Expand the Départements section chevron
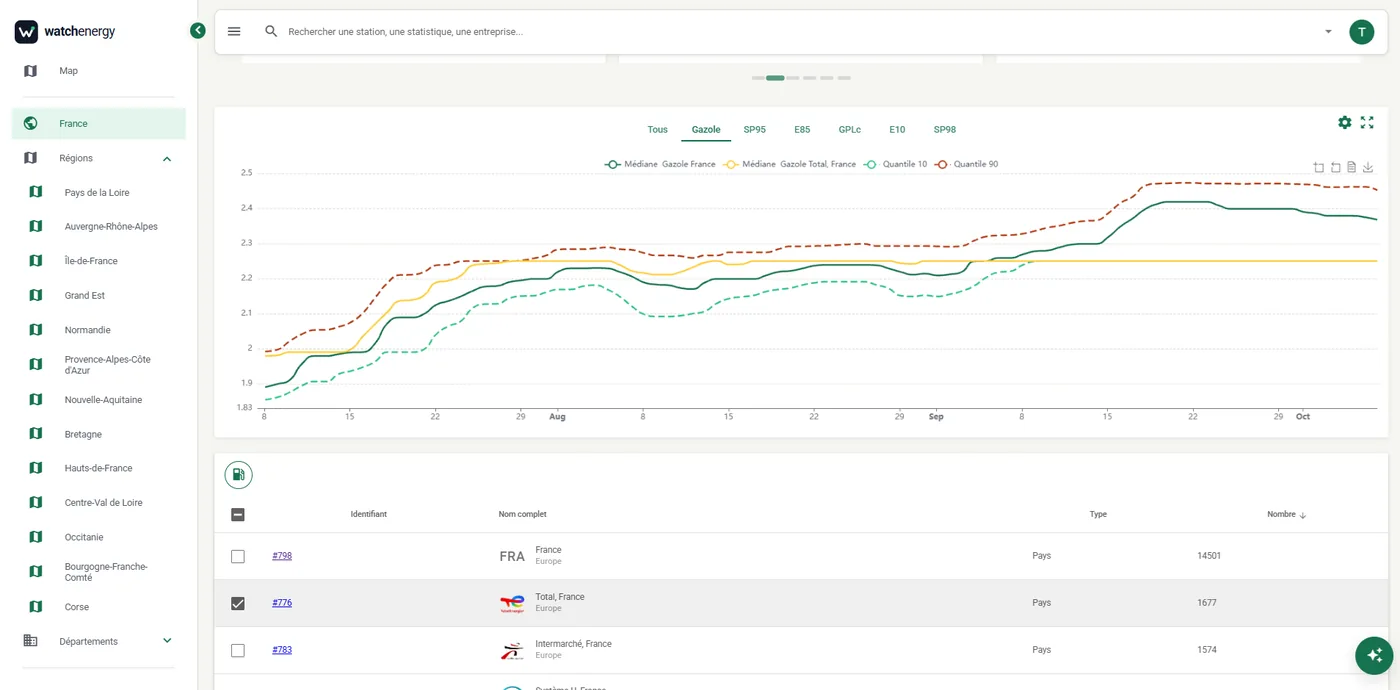The height and width of the screenshot is (690, 1400). pyautogui.click(x=167, y=641)
